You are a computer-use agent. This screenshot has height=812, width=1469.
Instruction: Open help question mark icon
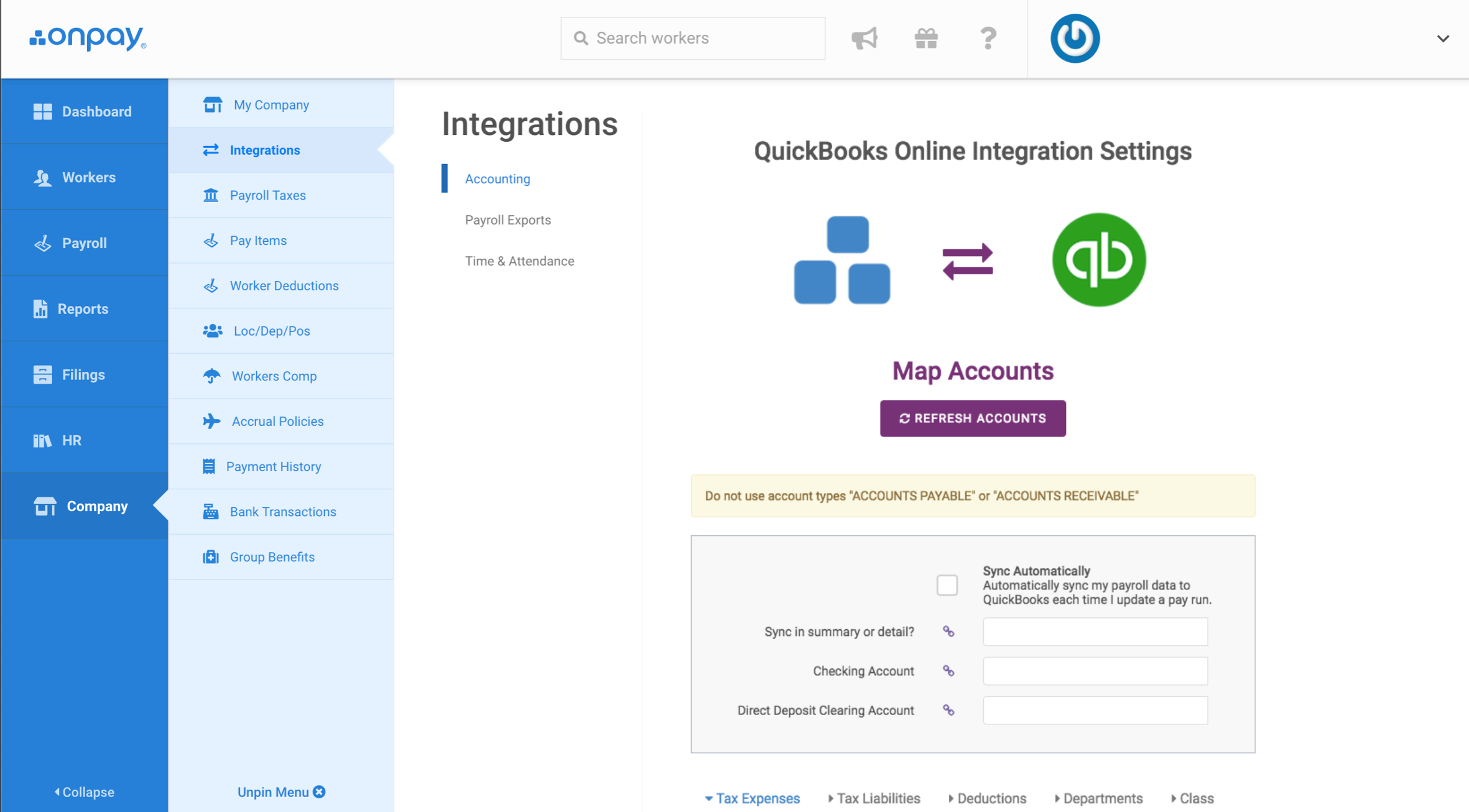988,39
